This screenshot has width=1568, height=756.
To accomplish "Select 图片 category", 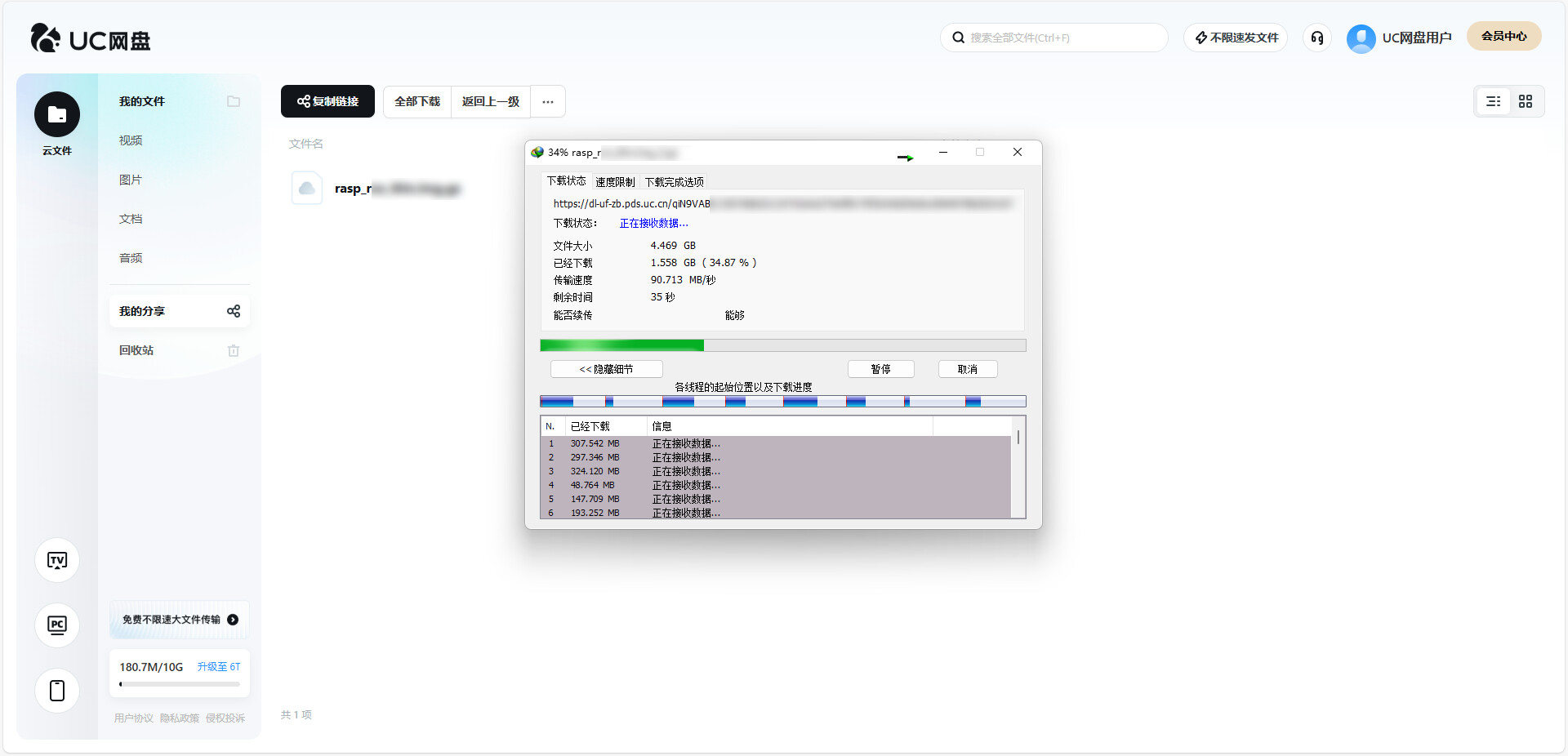I will (131, 180).
